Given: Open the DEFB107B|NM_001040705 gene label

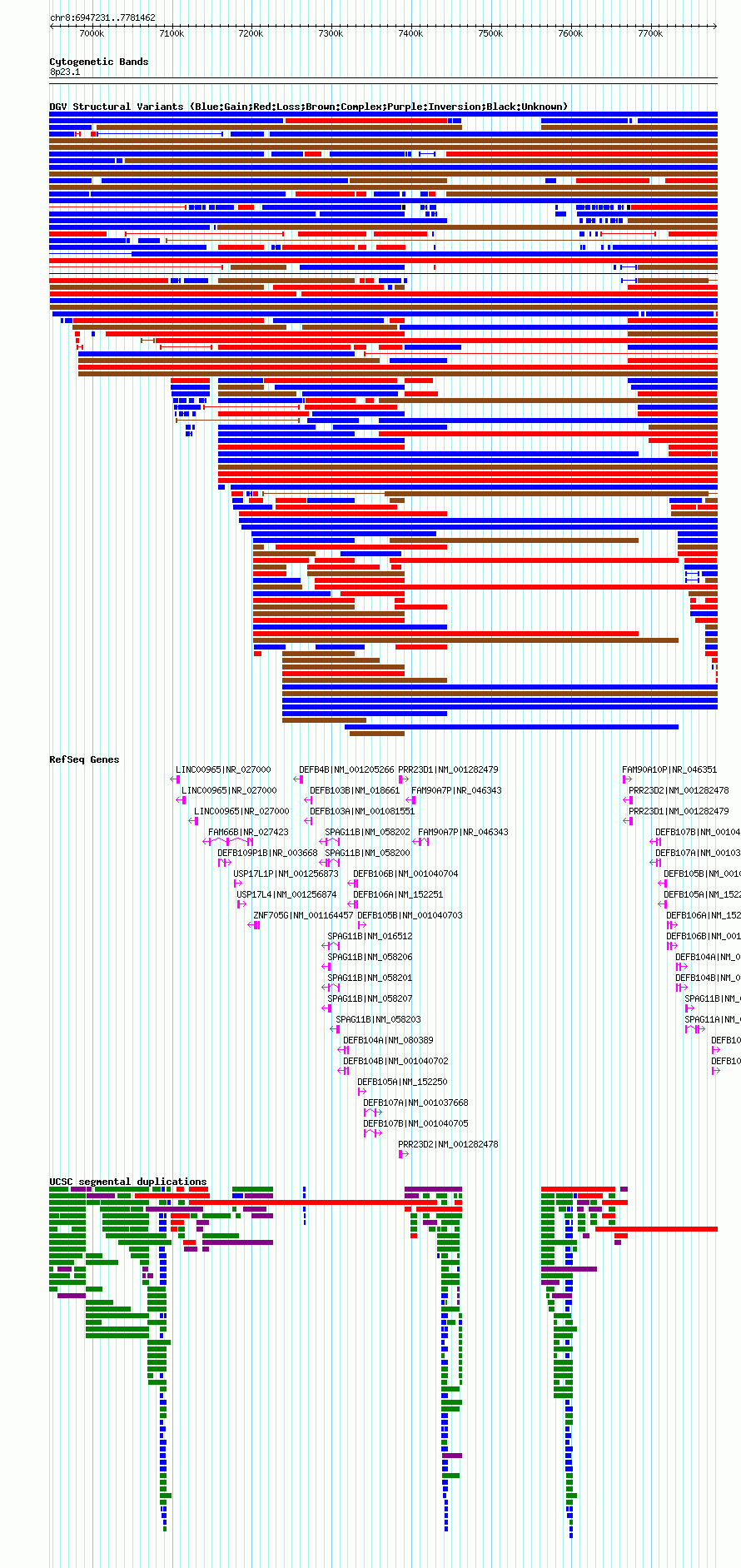Looking at the screenshot, I should coord(415,1123).
